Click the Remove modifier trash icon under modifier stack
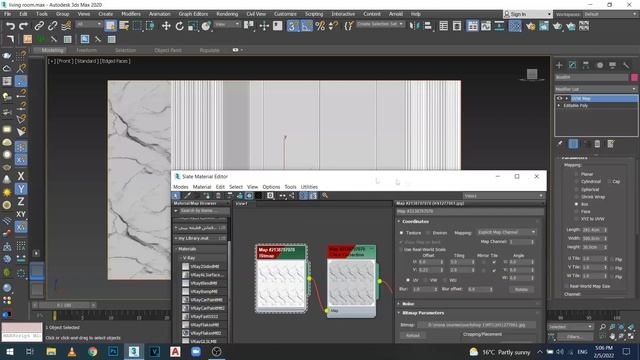 point(597,144)
